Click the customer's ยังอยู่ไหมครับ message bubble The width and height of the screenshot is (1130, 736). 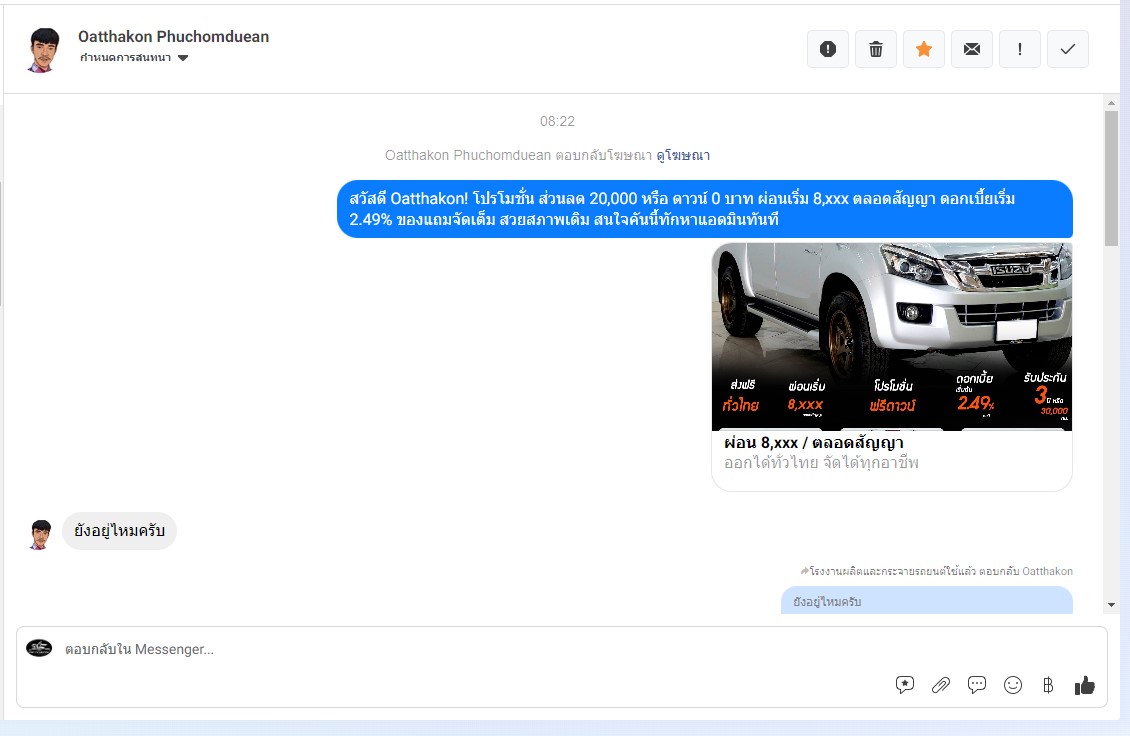point(120,531)
